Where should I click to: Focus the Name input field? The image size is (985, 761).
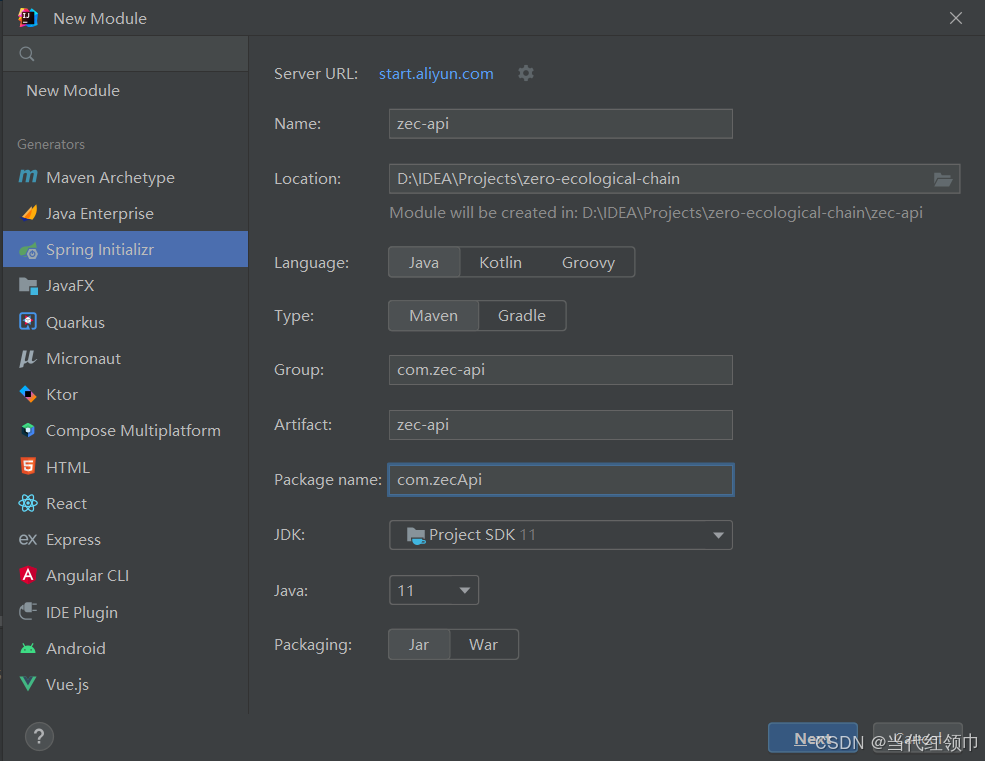click(x=560, y=124)
